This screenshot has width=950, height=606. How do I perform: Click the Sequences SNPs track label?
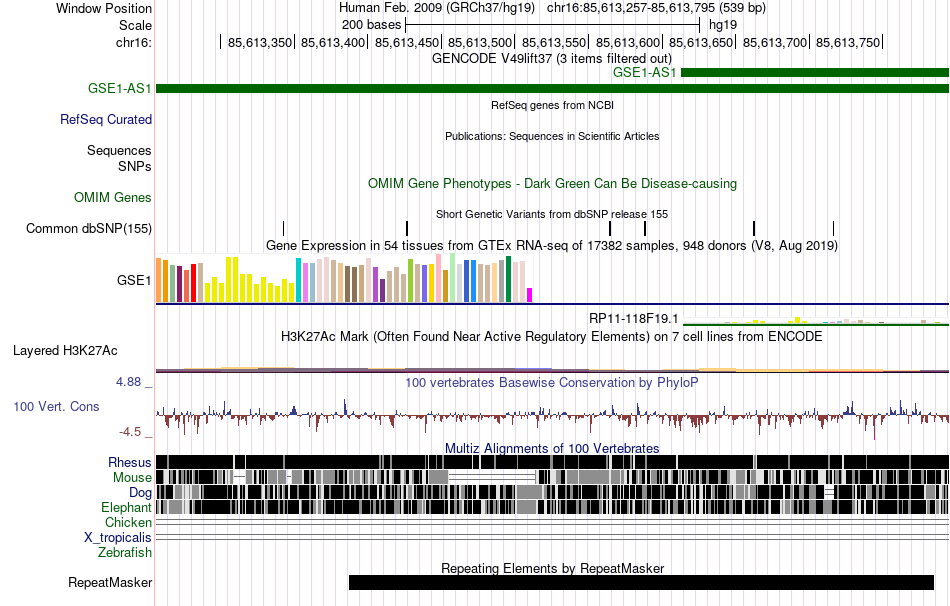(119, 158)
